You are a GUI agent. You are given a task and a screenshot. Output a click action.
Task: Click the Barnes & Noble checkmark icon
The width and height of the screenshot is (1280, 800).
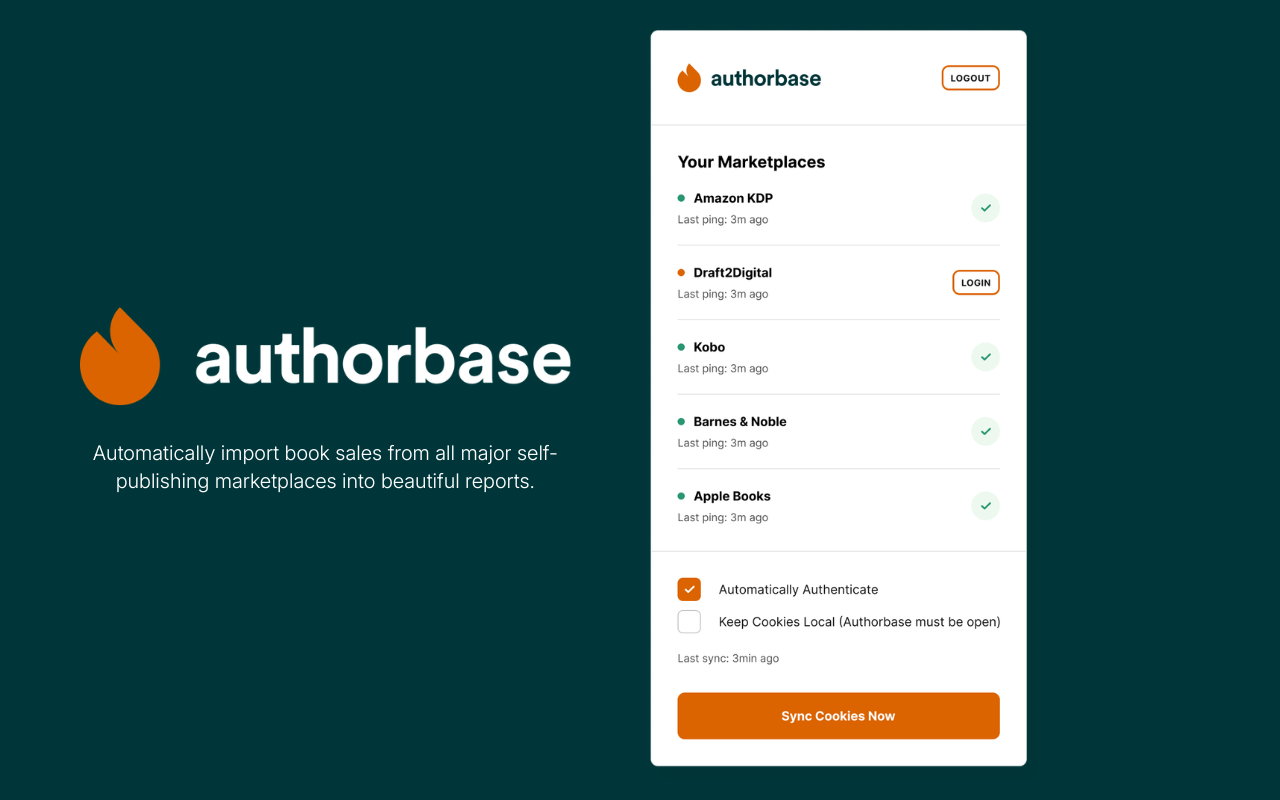coord(985,431)
